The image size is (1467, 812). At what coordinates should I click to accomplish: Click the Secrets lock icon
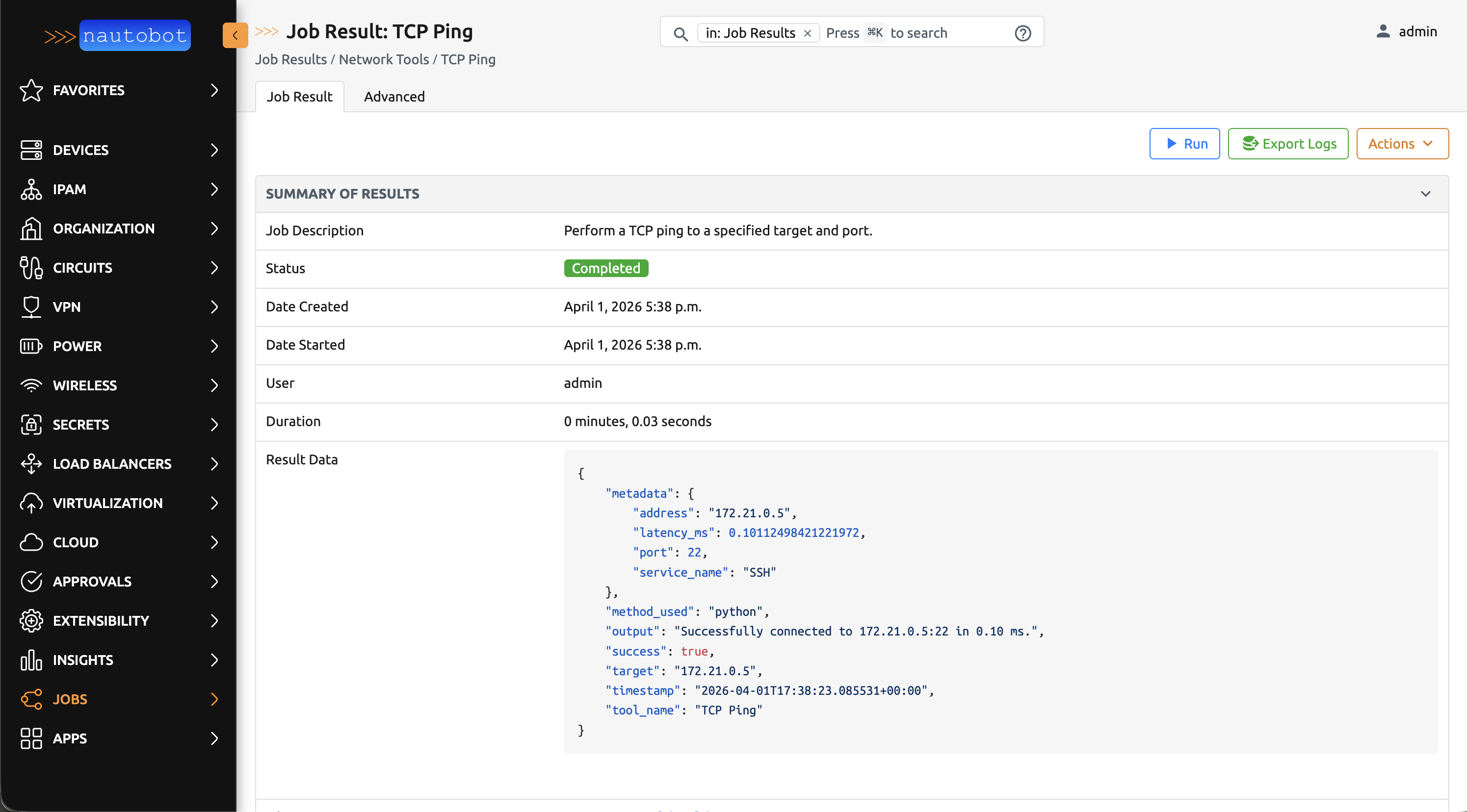click(31, 425)
